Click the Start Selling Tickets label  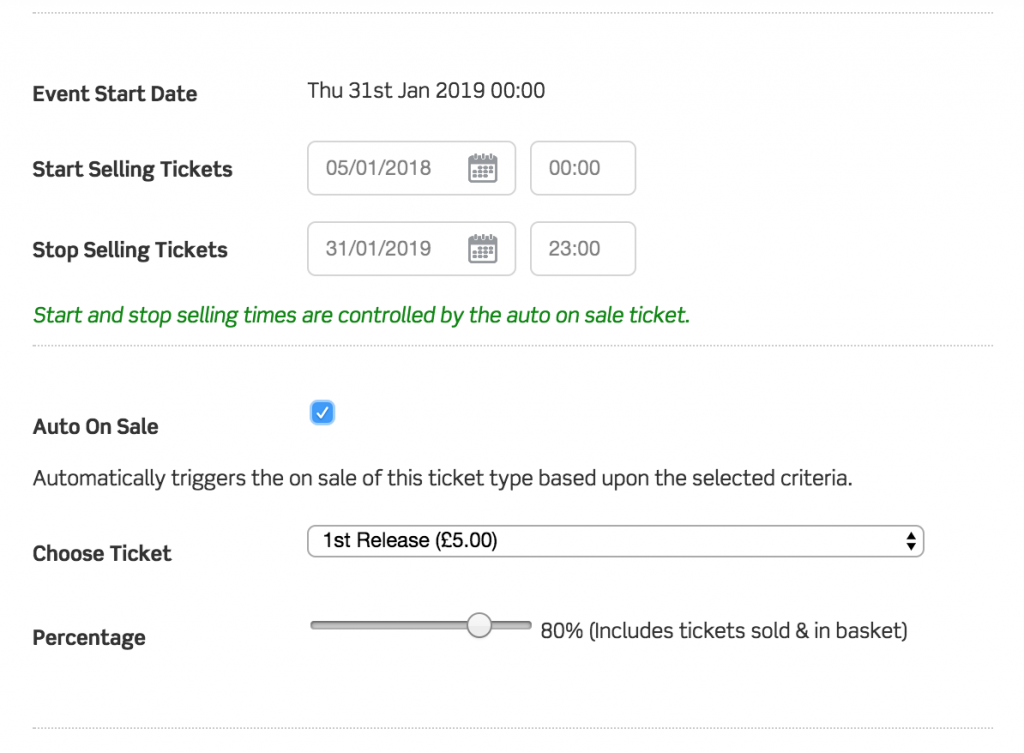[133, 169]
